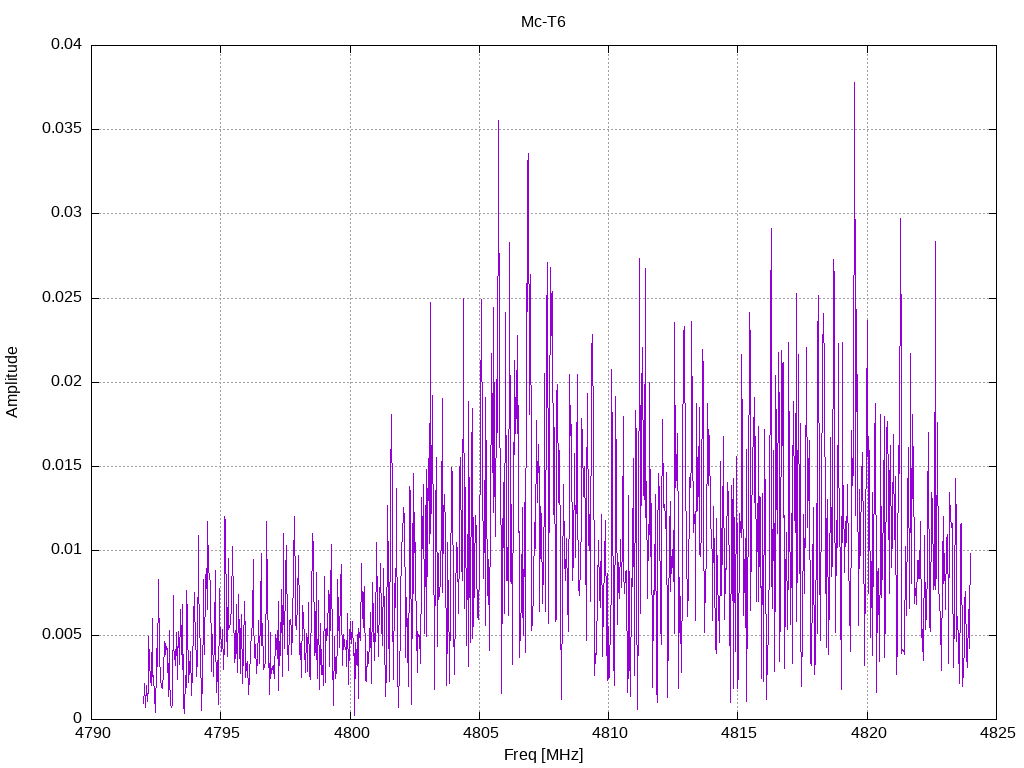Click the 4820 x-axis tick label
The image size is (1024, 768).
tap(867, 733)
